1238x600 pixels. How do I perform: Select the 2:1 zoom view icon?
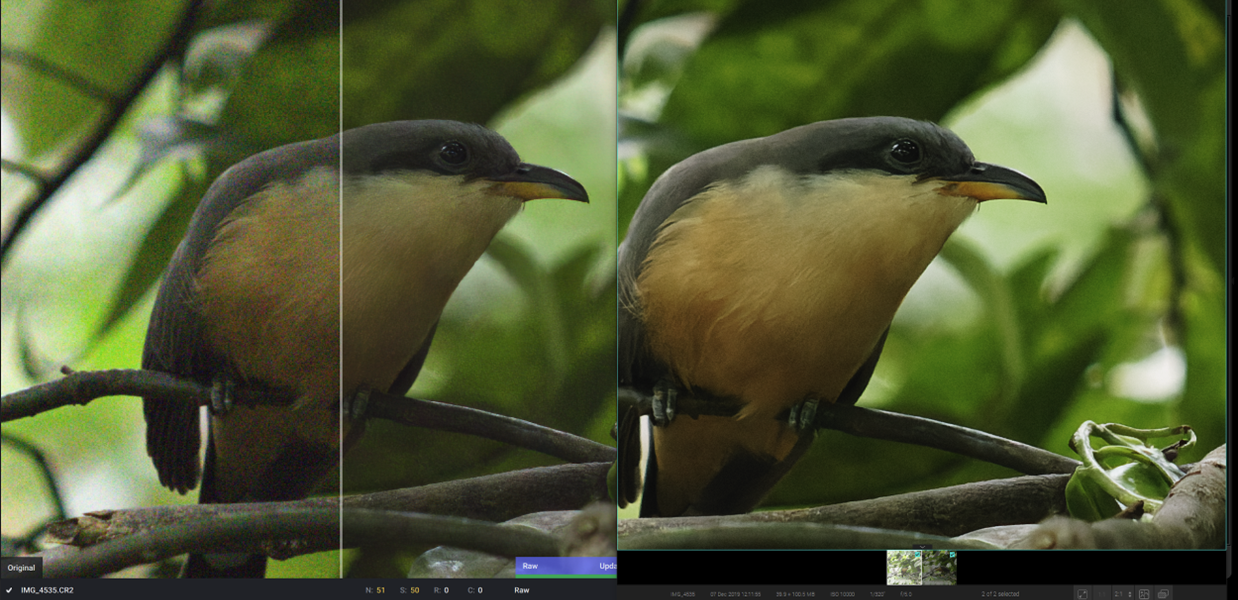point(1119,592)
